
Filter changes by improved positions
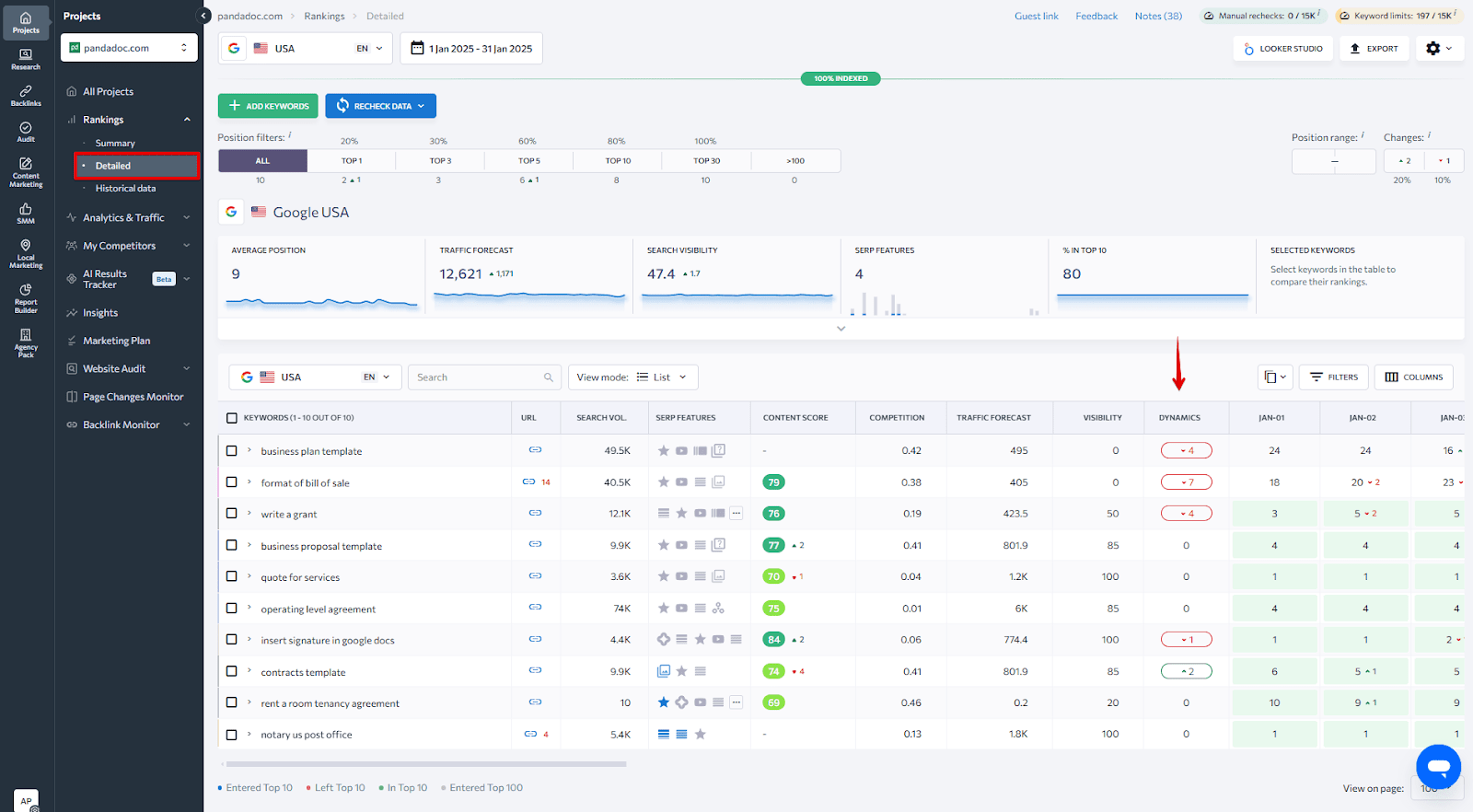coord(1404,161)
